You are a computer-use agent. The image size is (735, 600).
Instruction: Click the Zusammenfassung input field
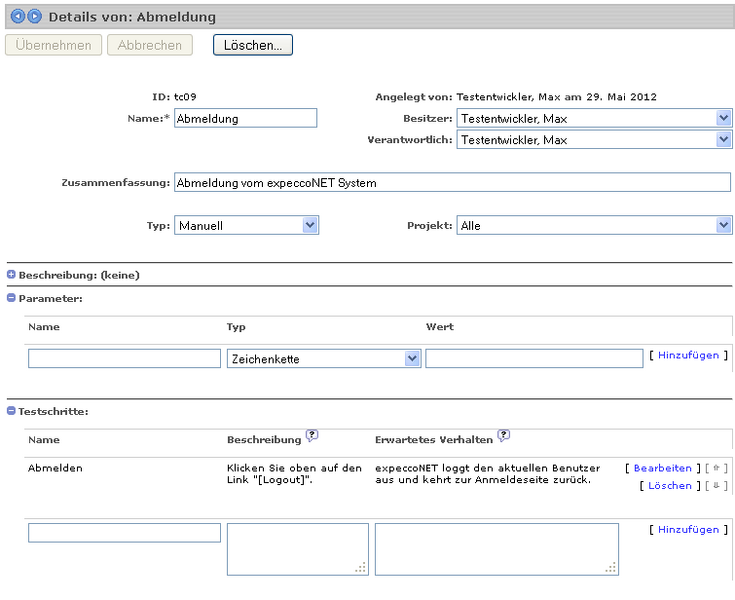pos(452,182)
